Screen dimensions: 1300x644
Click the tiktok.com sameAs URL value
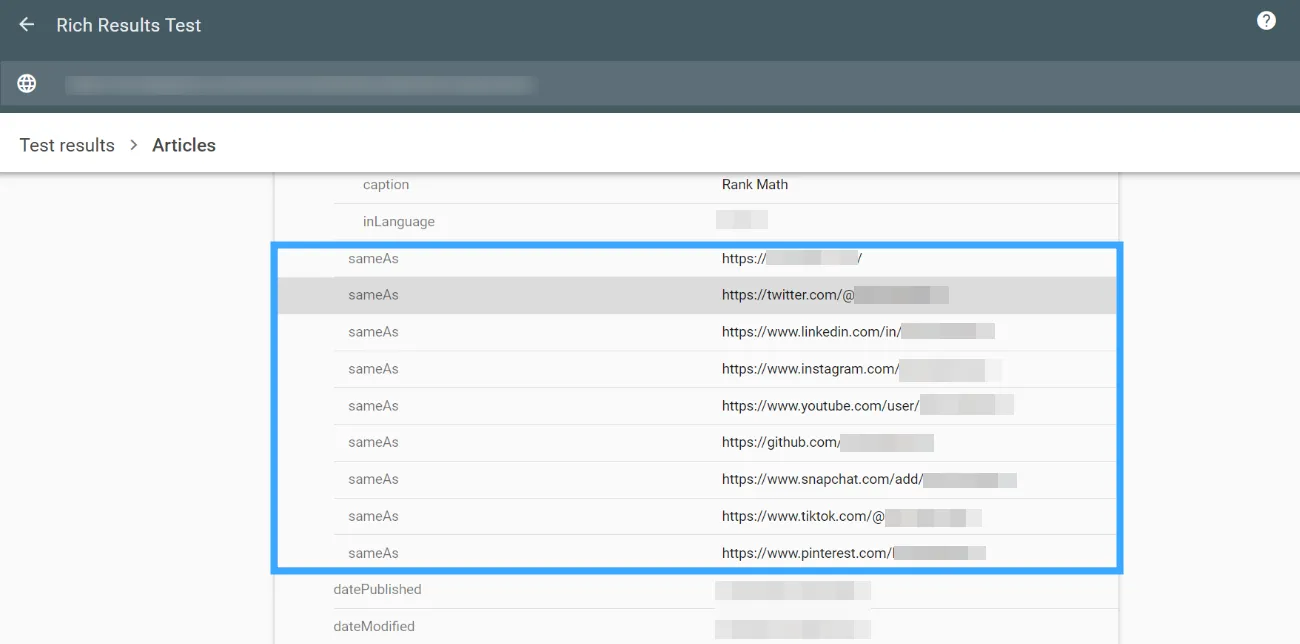(x=852, y=516)
